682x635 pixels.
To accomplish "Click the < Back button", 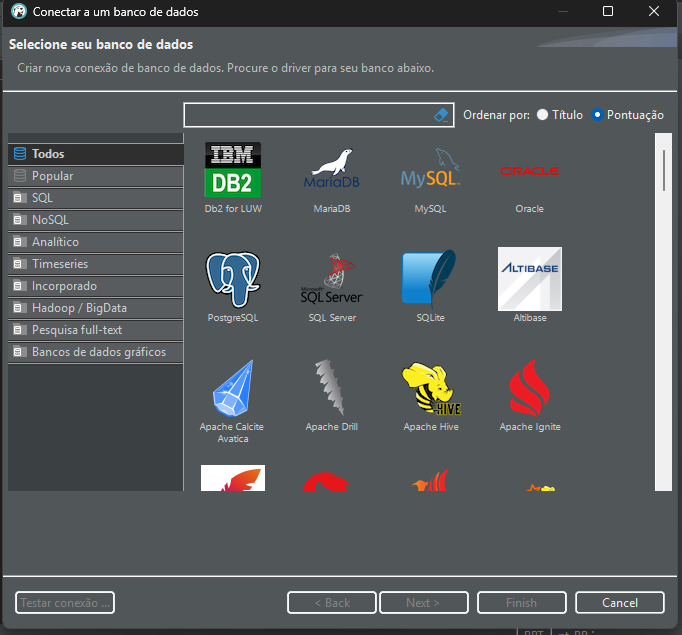I will pos(331,602).
